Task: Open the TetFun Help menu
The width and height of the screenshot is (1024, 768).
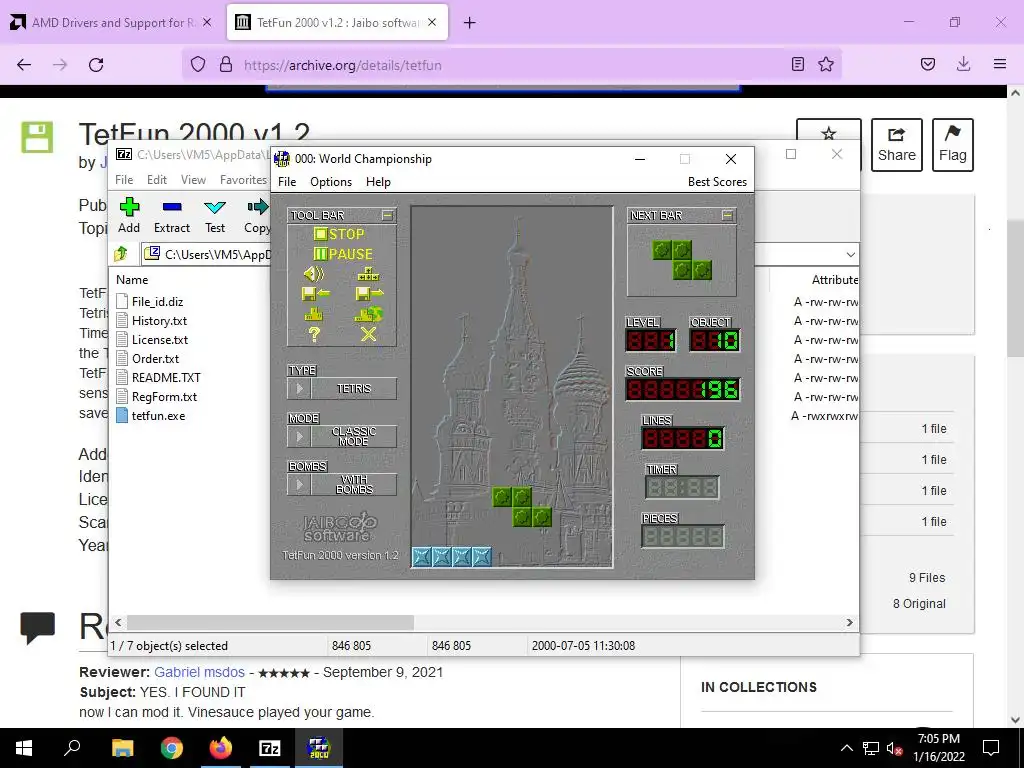Action: (378, 182)
